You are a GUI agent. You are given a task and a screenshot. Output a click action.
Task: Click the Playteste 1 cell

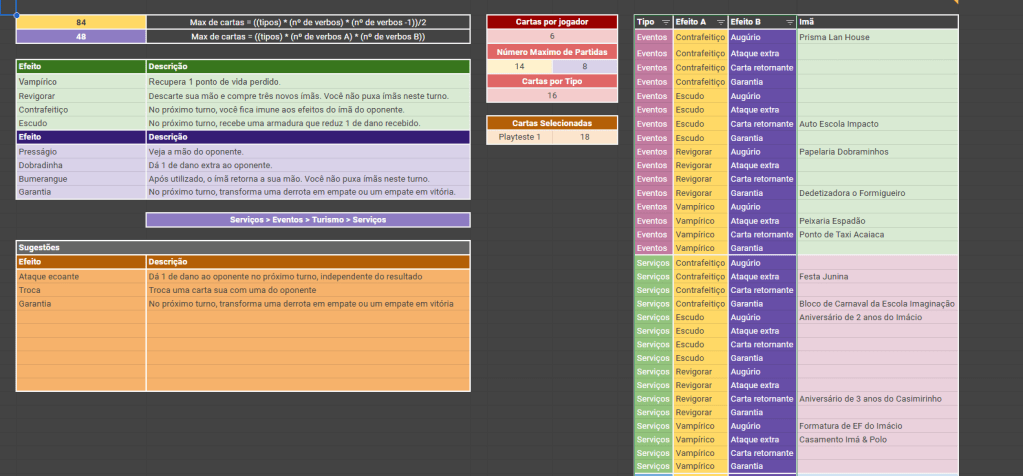[x=519, y=137]
